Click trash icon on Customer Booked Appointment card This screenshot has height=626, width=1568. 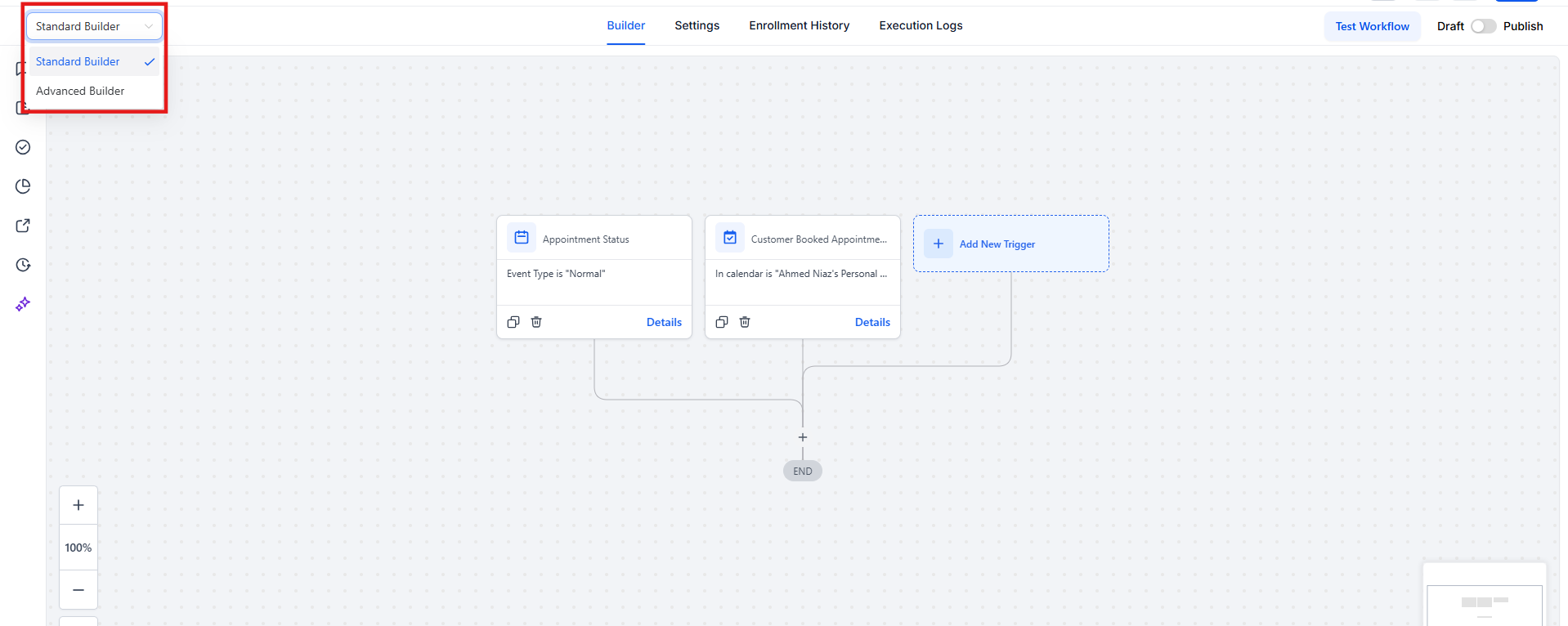tap(745, 322)
